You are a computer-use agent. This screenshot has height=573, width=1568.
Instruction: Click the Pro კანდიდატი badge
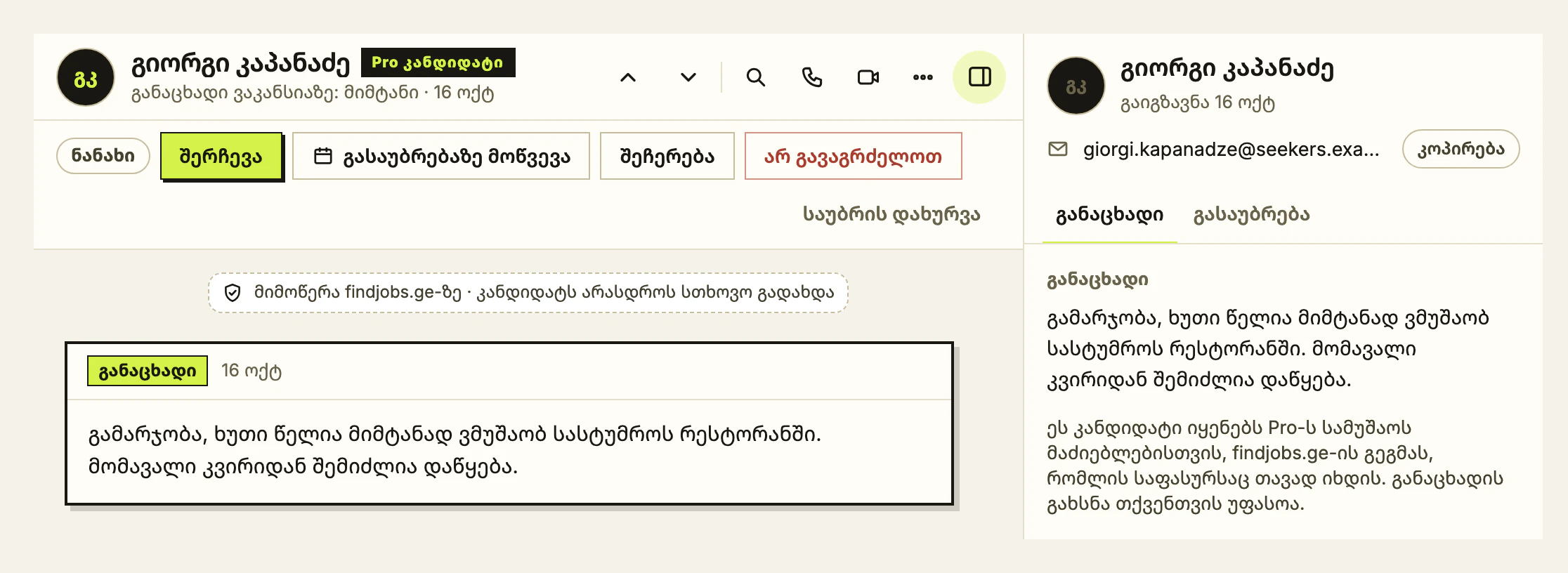click(x=438, y=62)
